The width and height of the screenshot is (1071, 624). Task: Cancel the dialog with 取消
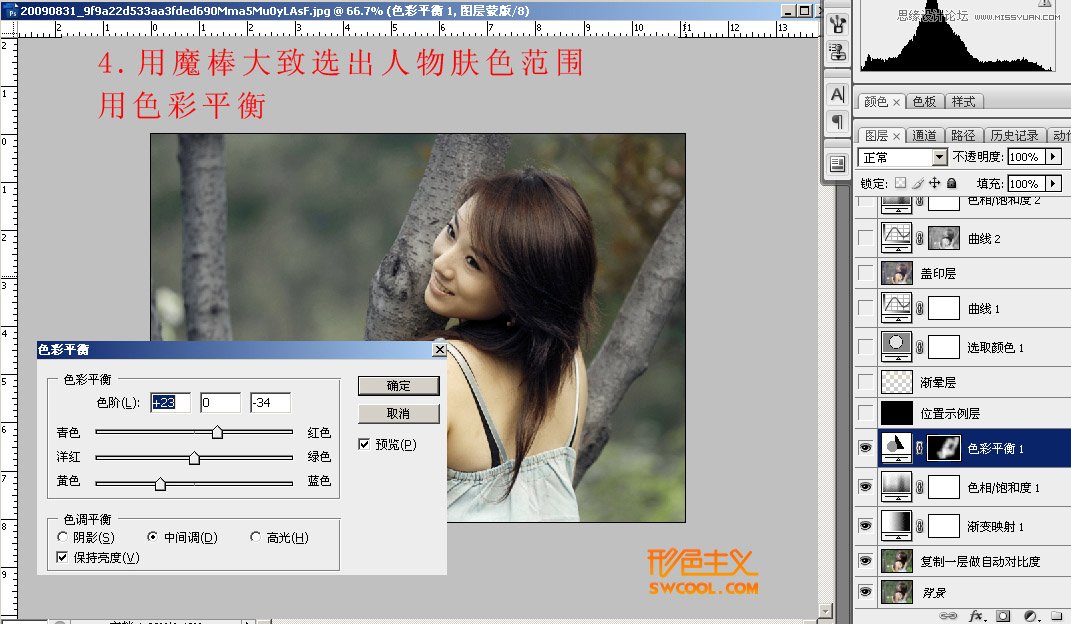pos(397,414)
